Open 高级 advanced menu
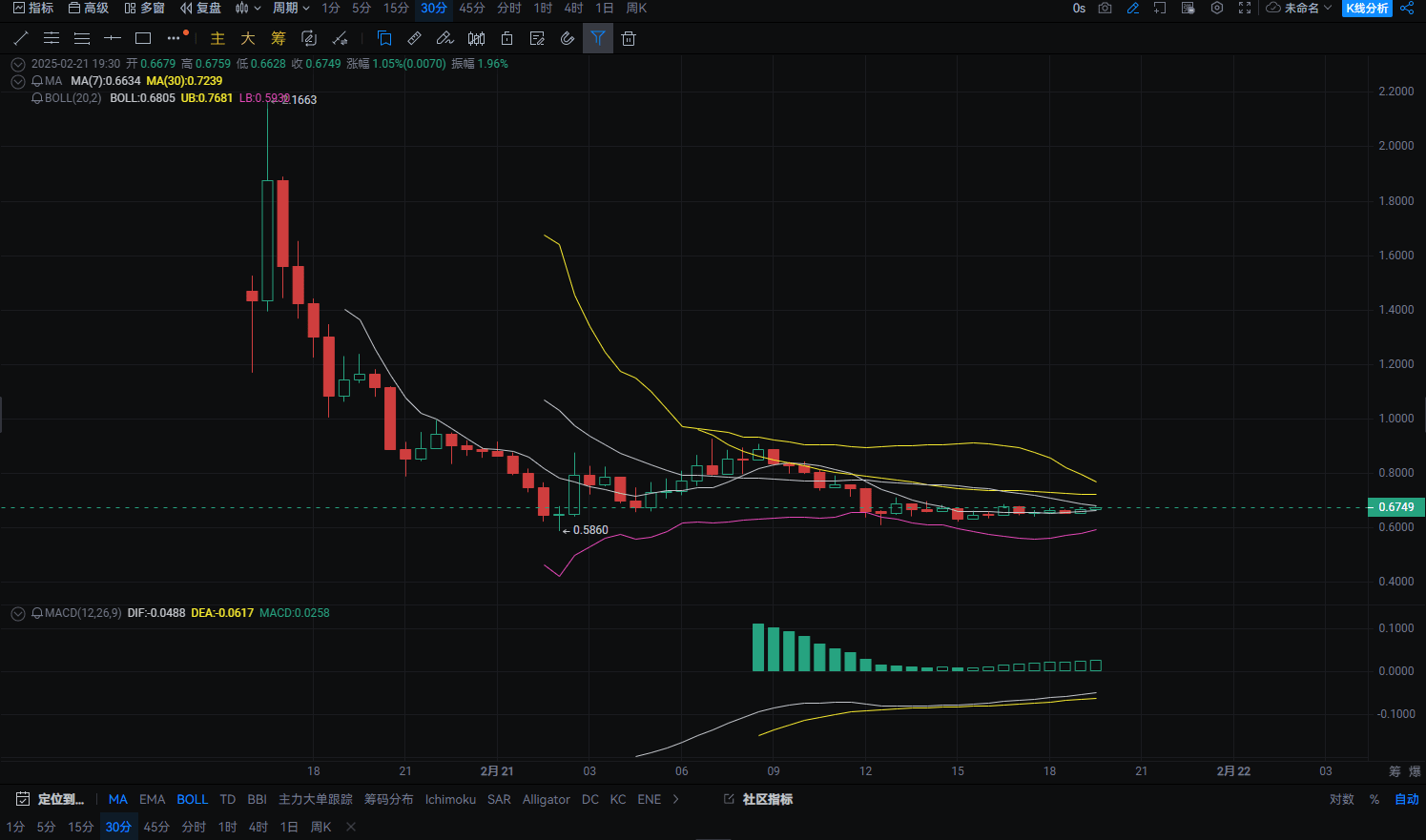 (89, 8)
